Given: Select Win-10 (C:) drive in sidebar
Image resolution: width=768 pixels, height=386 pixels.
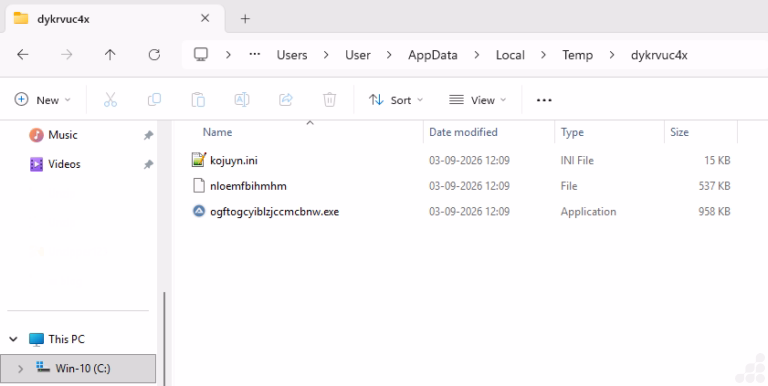Looking at the screenshot, I should pyautogui.click(x=83, y=368).
